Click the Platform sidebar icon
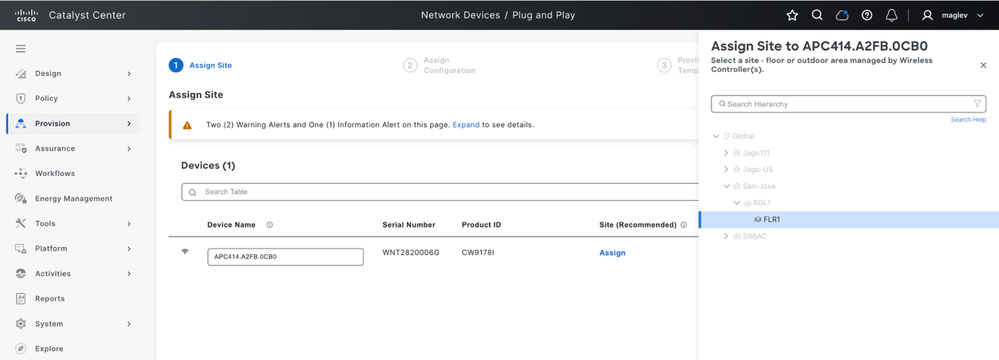The image size is (999, 360). coord(20,248)
